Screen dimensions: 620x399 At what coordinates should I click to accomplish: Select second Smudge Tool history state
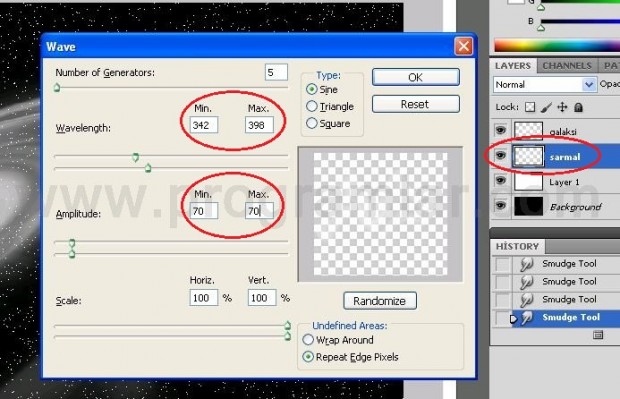pos(569,281)
